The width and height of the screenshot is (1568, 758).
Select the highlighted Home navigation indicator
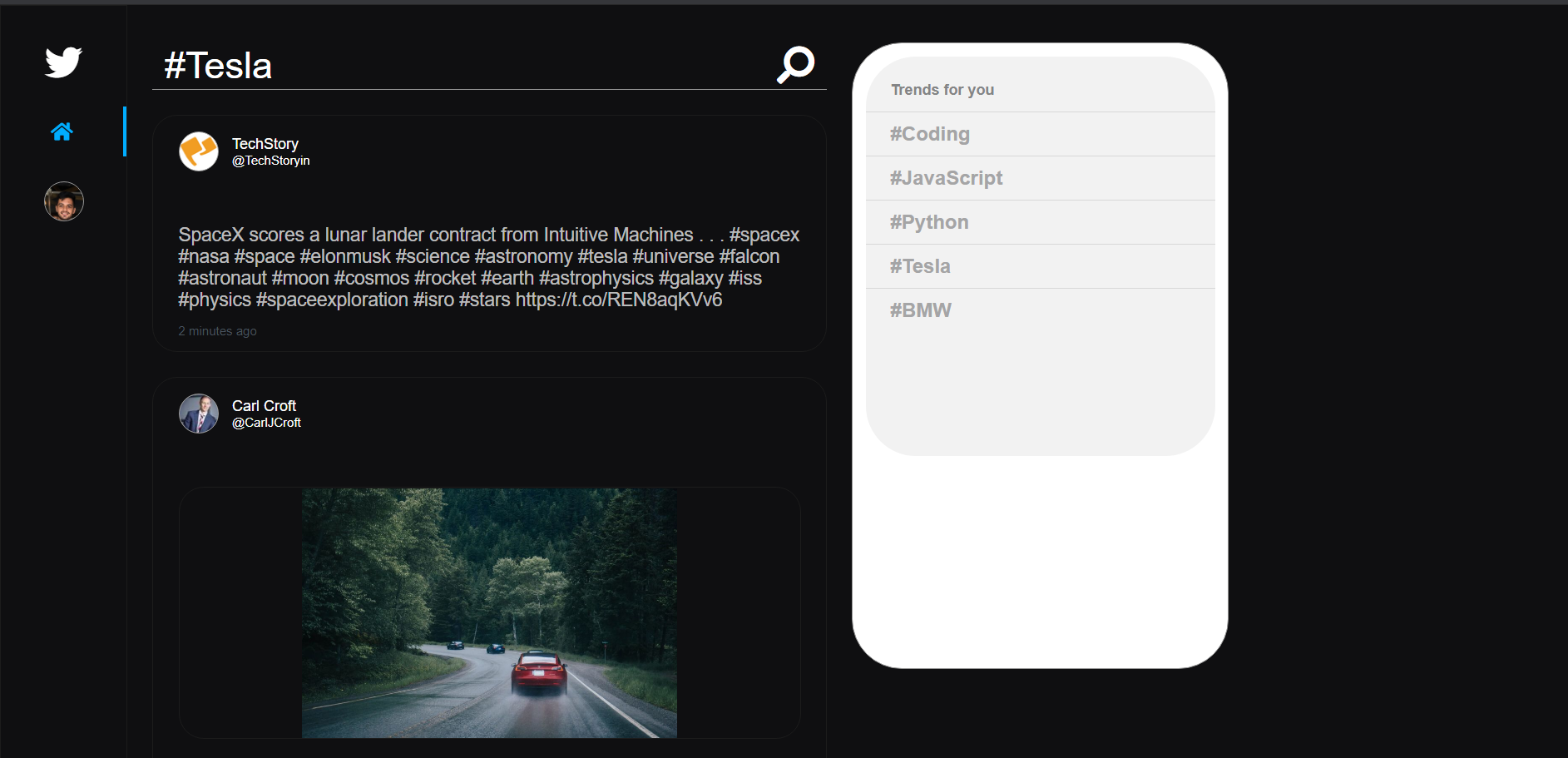[x=126, y=131]
